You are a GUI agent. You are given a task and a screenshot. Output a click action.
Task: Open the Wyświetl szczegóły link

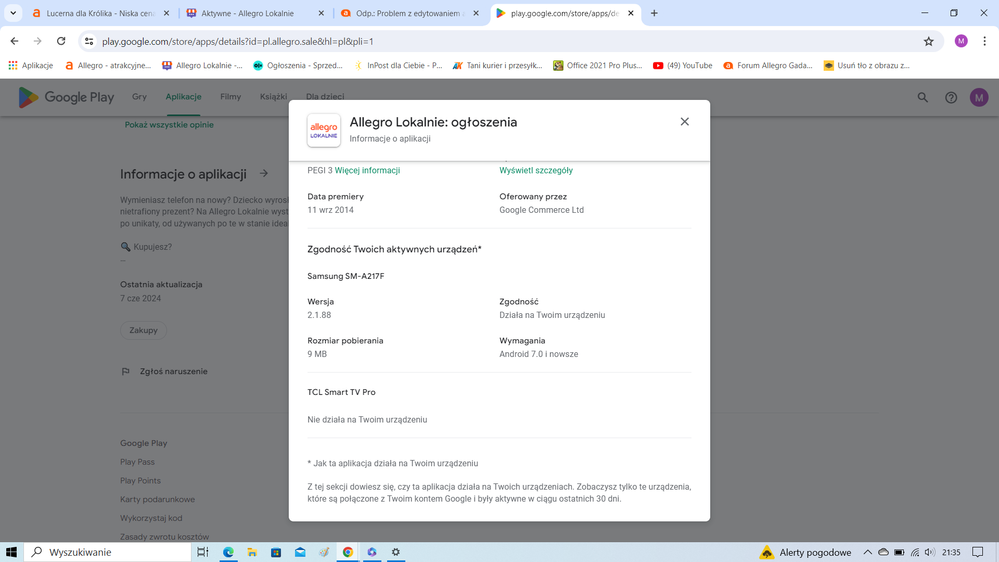click(536, 171)
